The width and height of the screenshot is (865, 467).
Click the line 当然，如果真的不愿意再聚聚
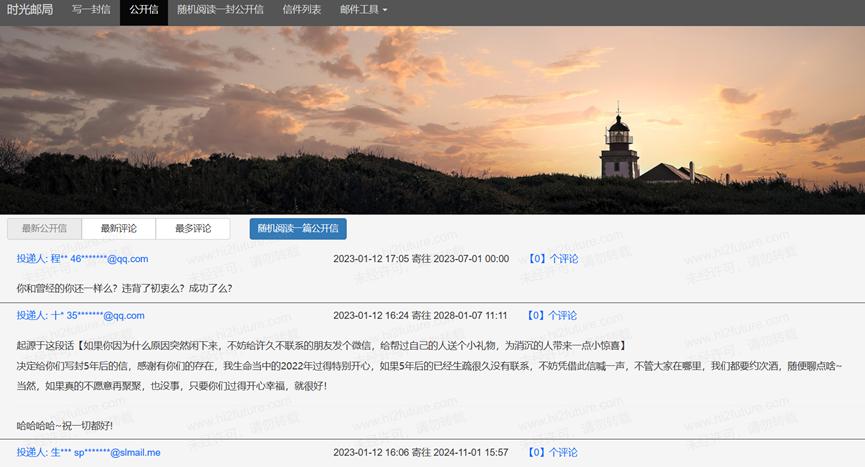point(172,386)
